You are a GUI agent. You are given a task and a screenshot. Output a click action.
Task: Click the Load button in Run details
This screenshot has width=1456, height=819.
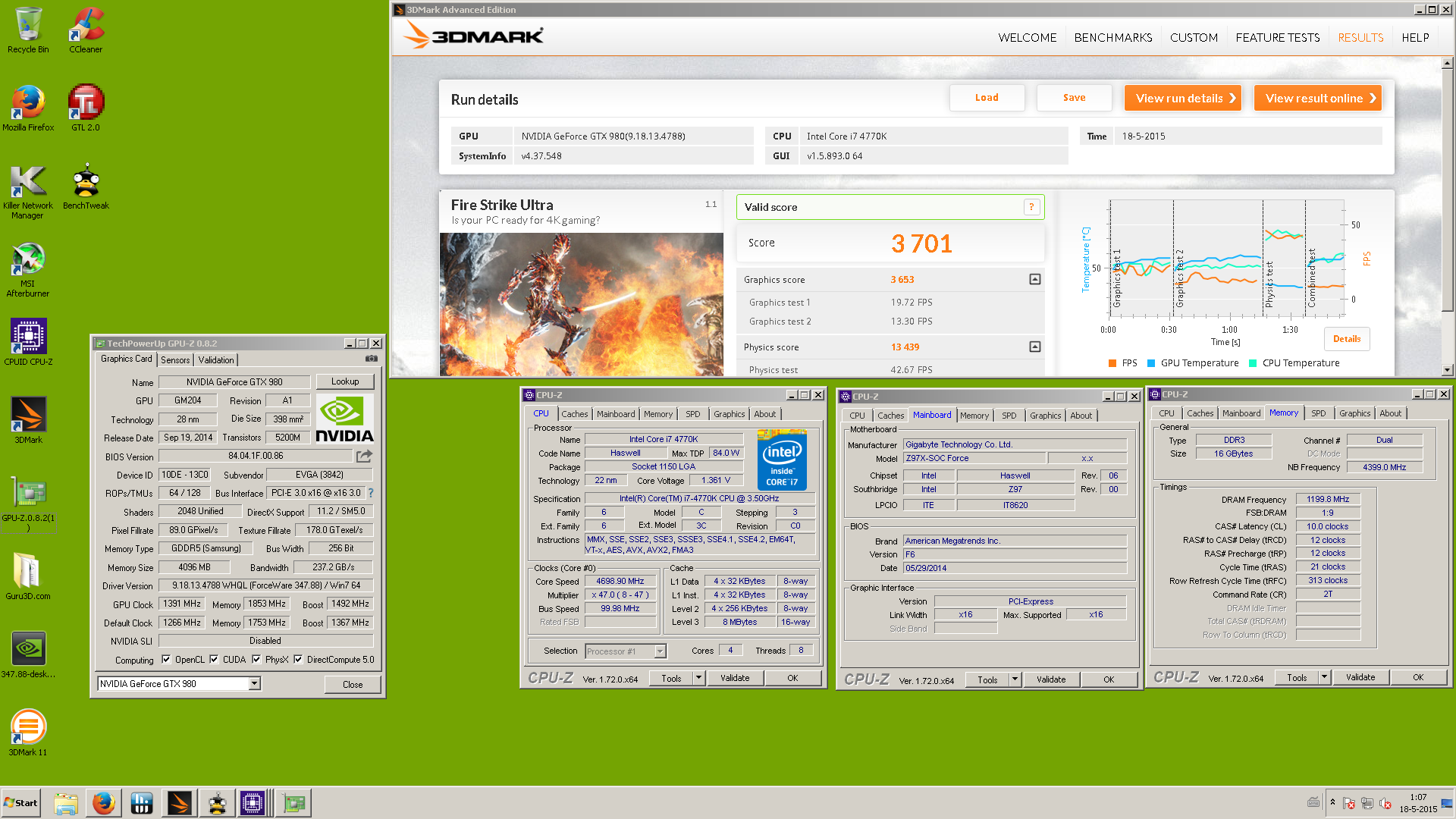pyautogui.click(x=987, y=98)
